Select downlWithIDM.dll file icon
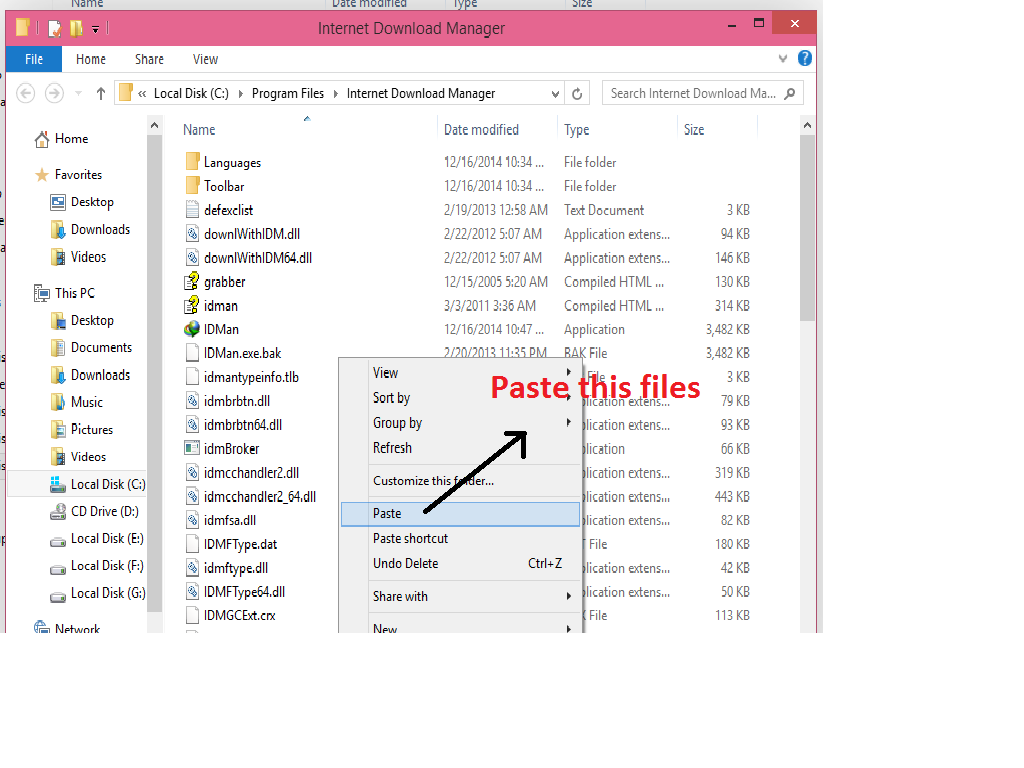 (x=192, y=234)
